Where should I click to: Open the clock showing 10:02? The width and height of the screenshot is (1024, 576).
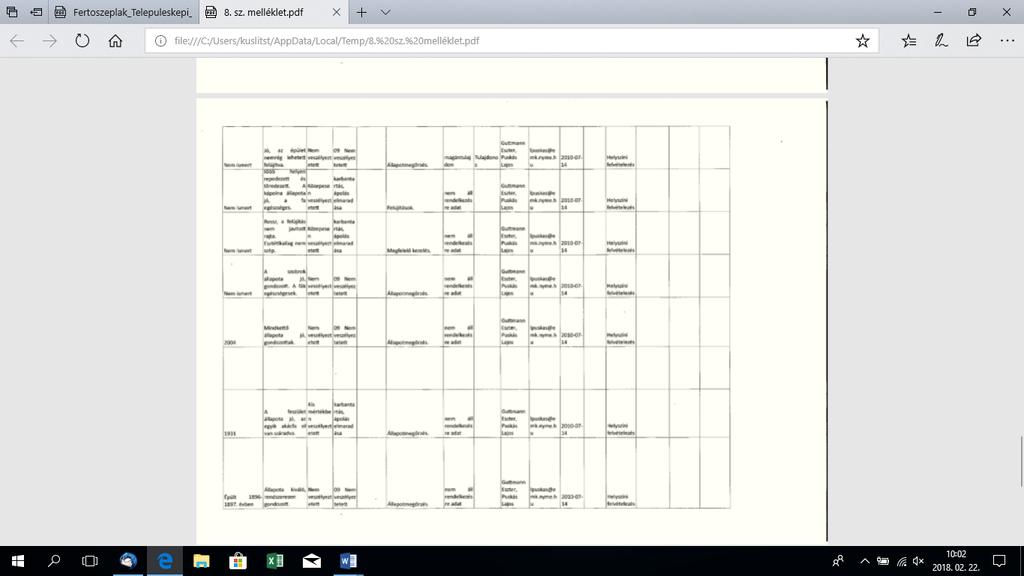point(956,561)
